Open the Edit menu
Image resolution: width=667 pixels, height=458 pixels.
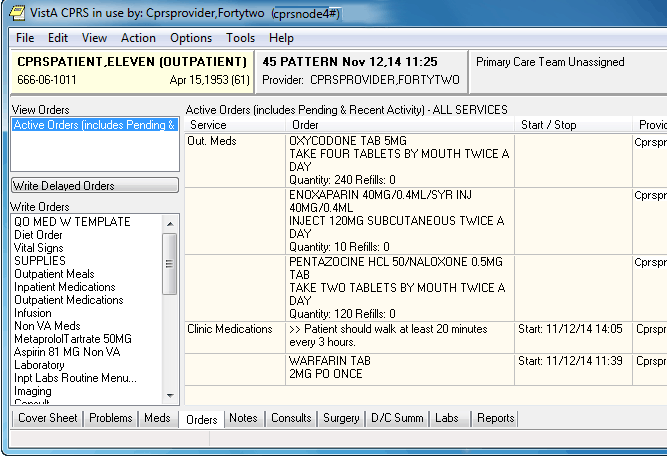(x=58, y=38)
